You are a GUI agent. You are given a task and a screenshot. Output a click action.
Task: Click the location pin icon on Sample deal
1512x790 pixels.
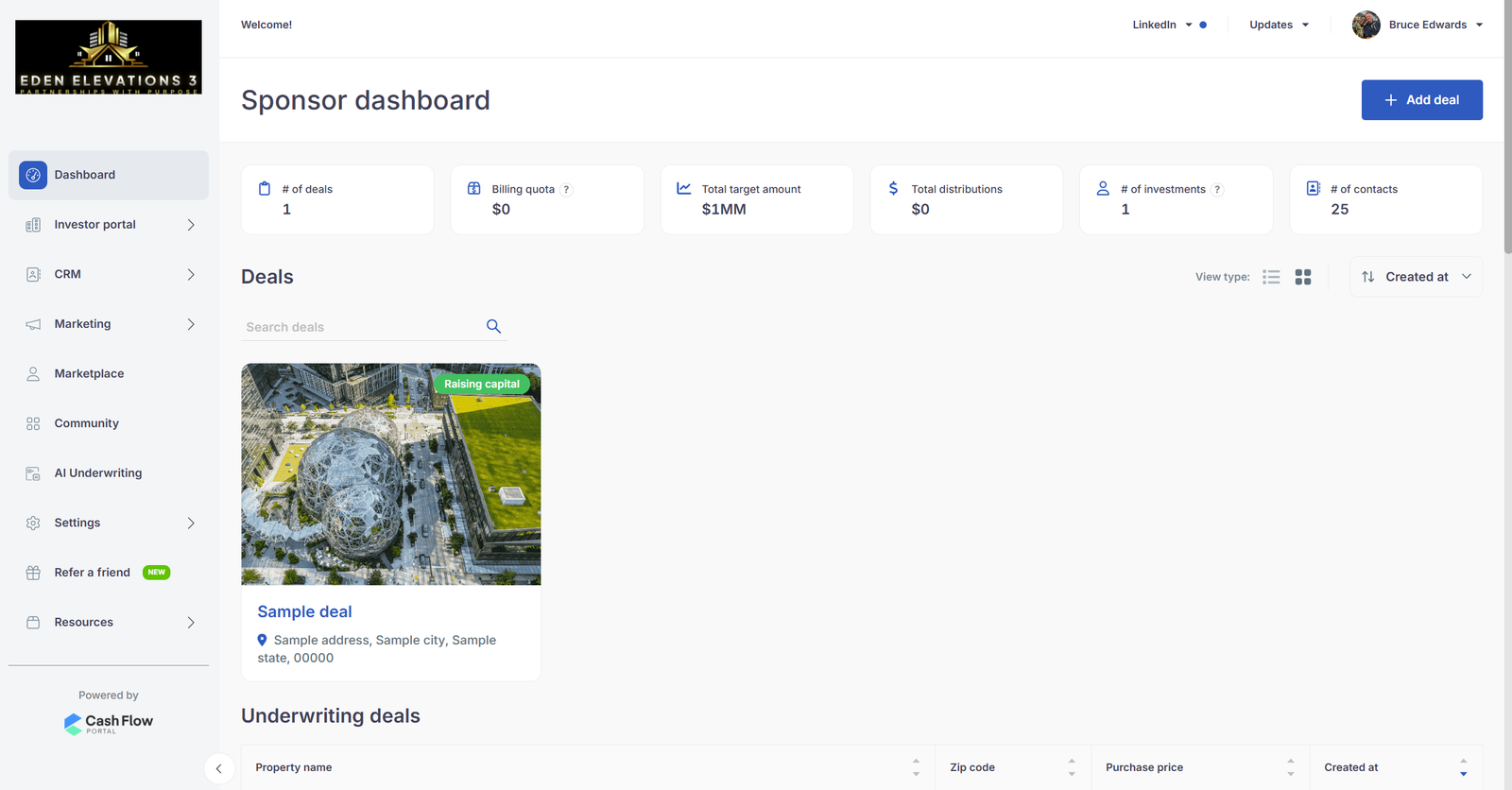(x=262, y=640)
